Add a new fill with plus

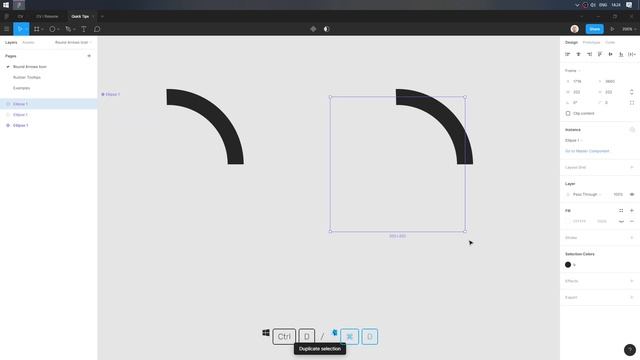click(x=632, y=211)
